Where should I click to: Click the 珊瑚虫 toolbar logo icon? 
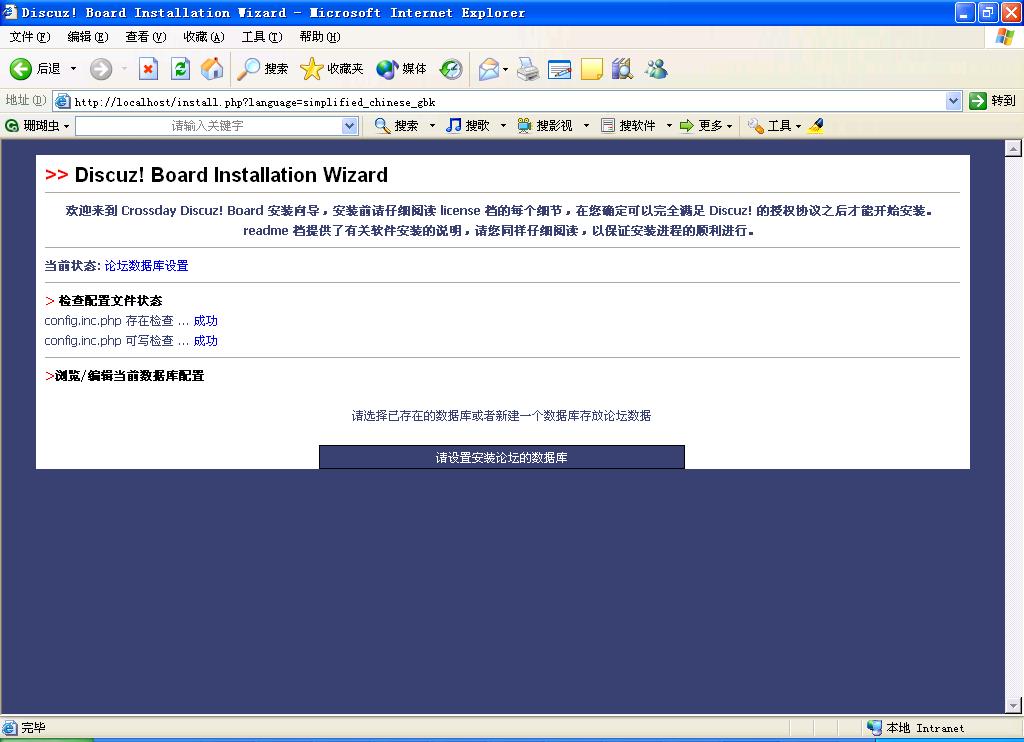(12, 125)
